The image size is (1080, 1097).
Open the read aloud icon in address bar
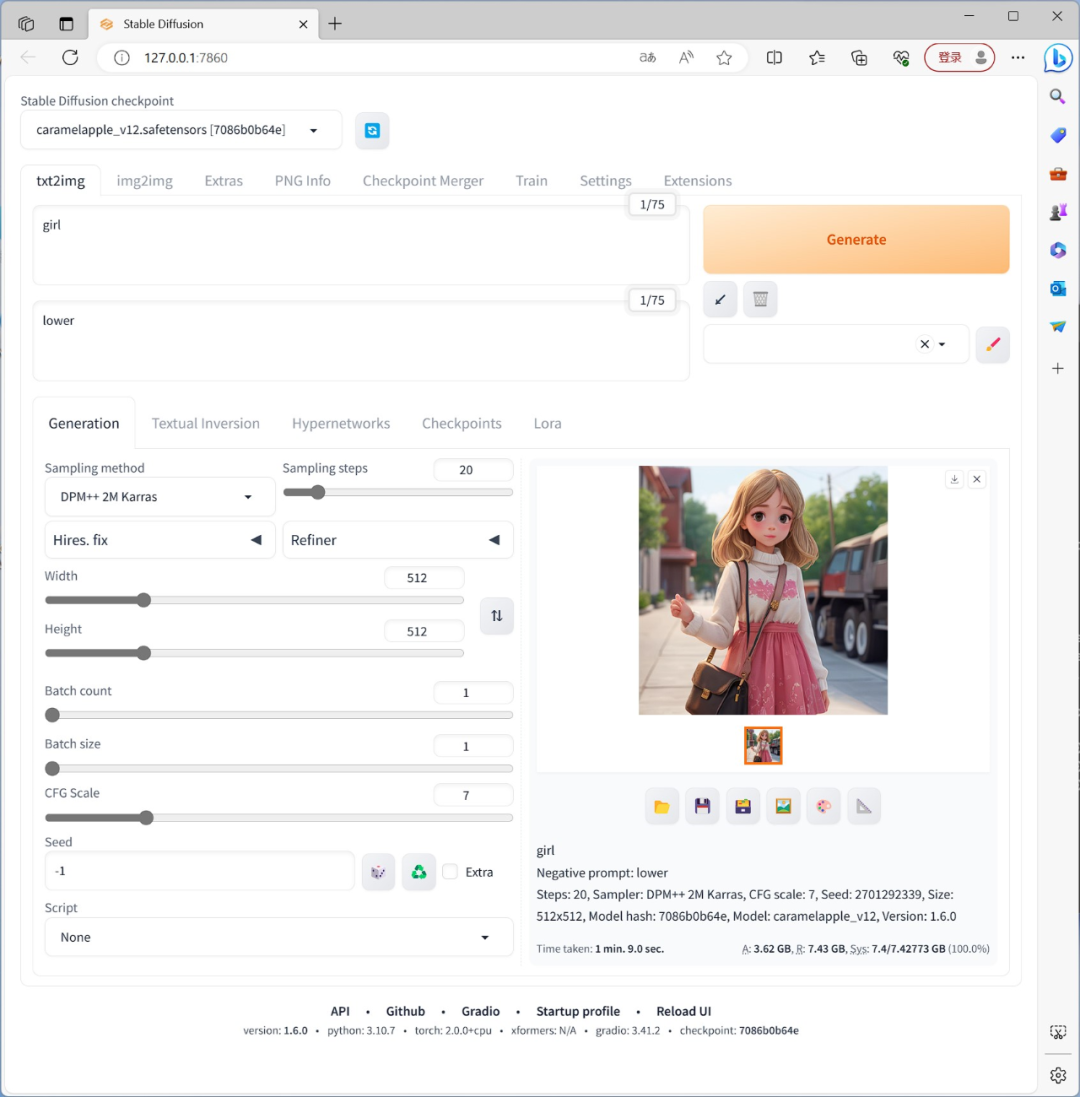point(686,57)
